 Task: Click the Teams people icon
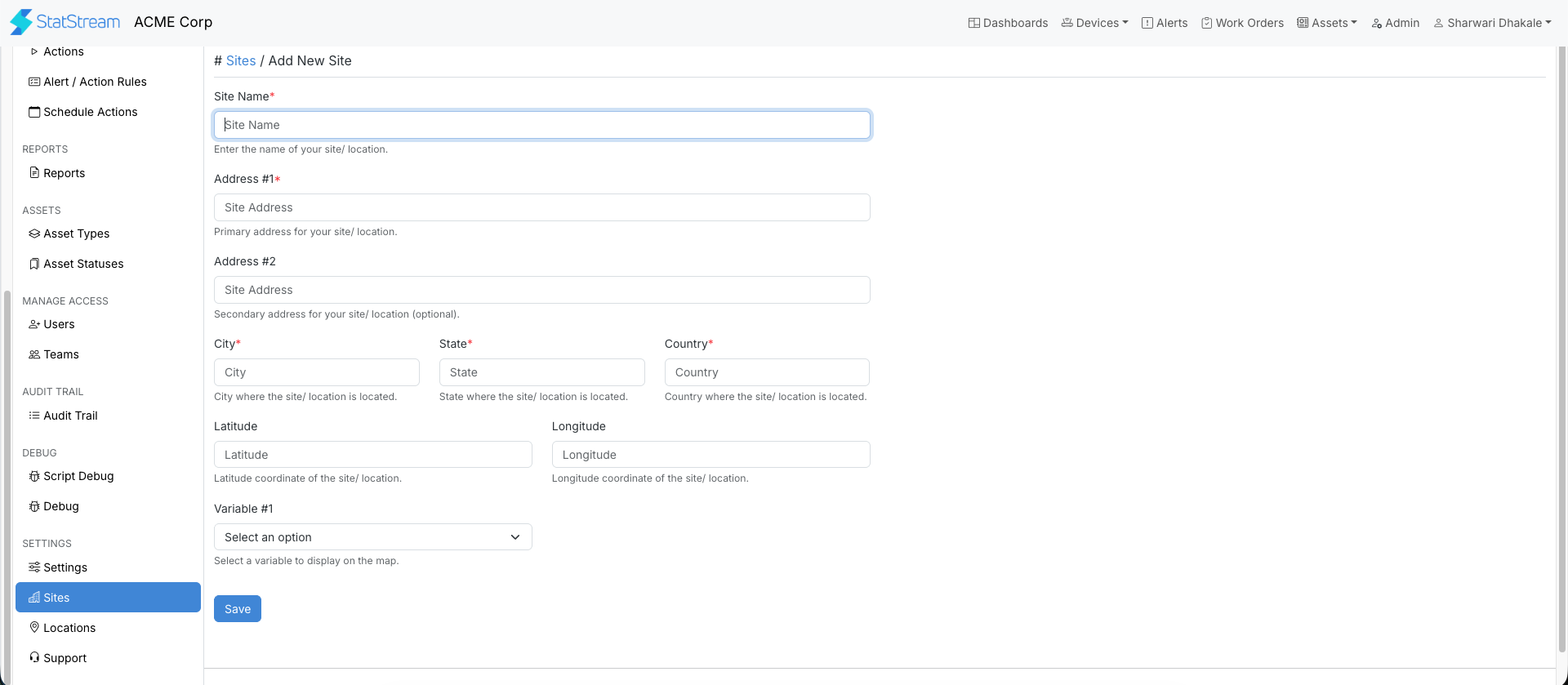click(x=34, y=354)
